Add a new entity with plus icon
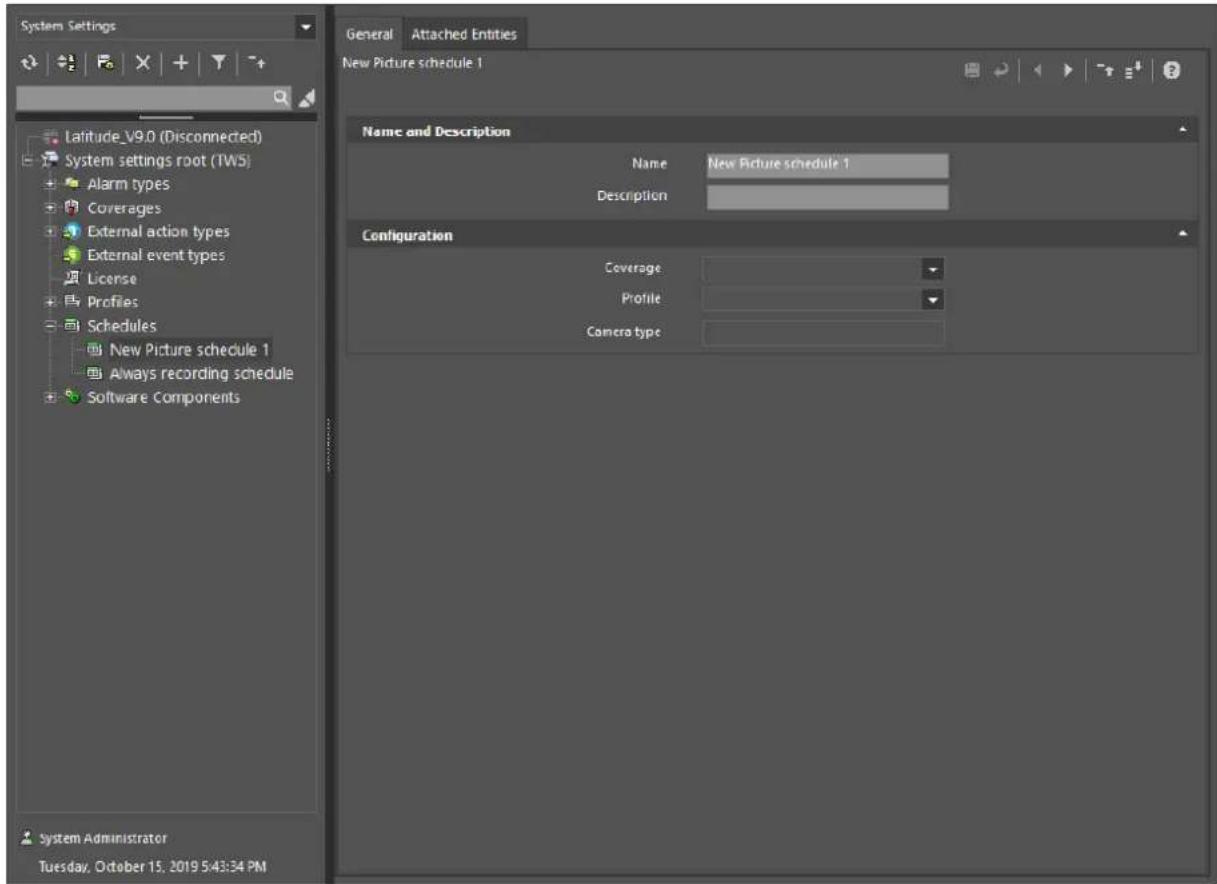Viewport: 1217px width, 884px height. [180, 62]
